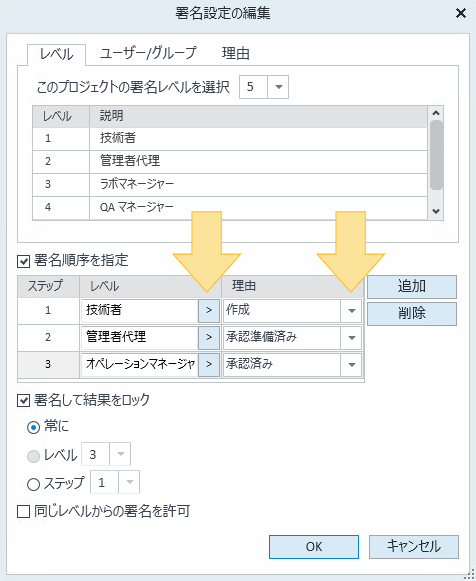
Task: Expand the 承認準備済み reason dropdown
Action: click(352, 338)
